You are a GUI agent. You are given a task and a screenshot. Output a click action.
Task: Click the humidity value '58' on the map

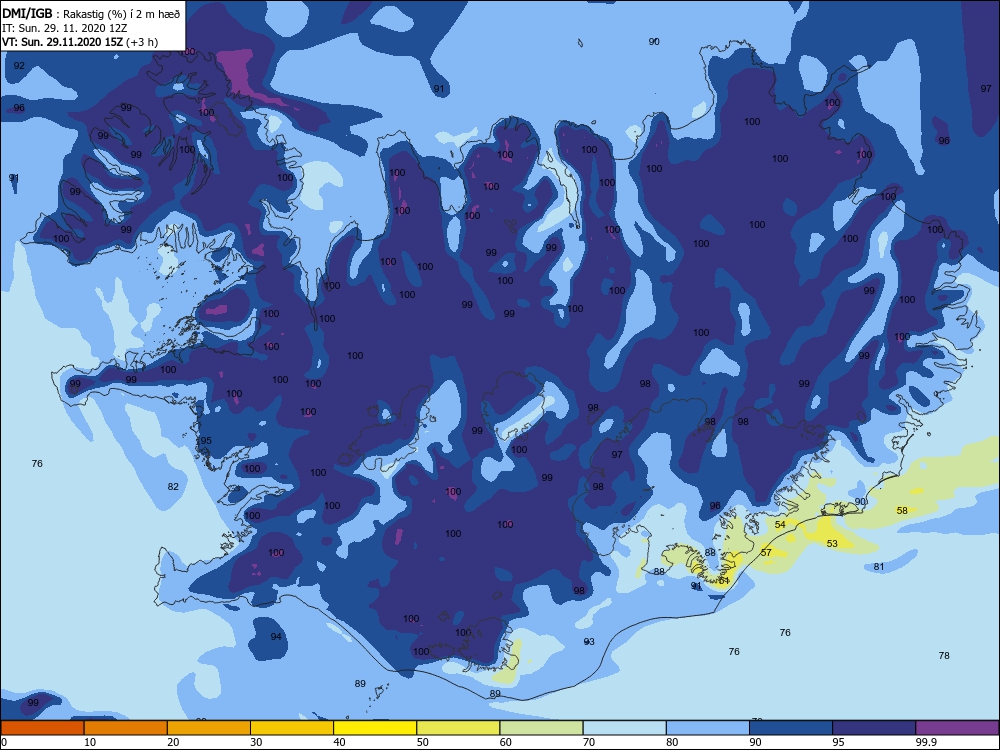(902, 510)
